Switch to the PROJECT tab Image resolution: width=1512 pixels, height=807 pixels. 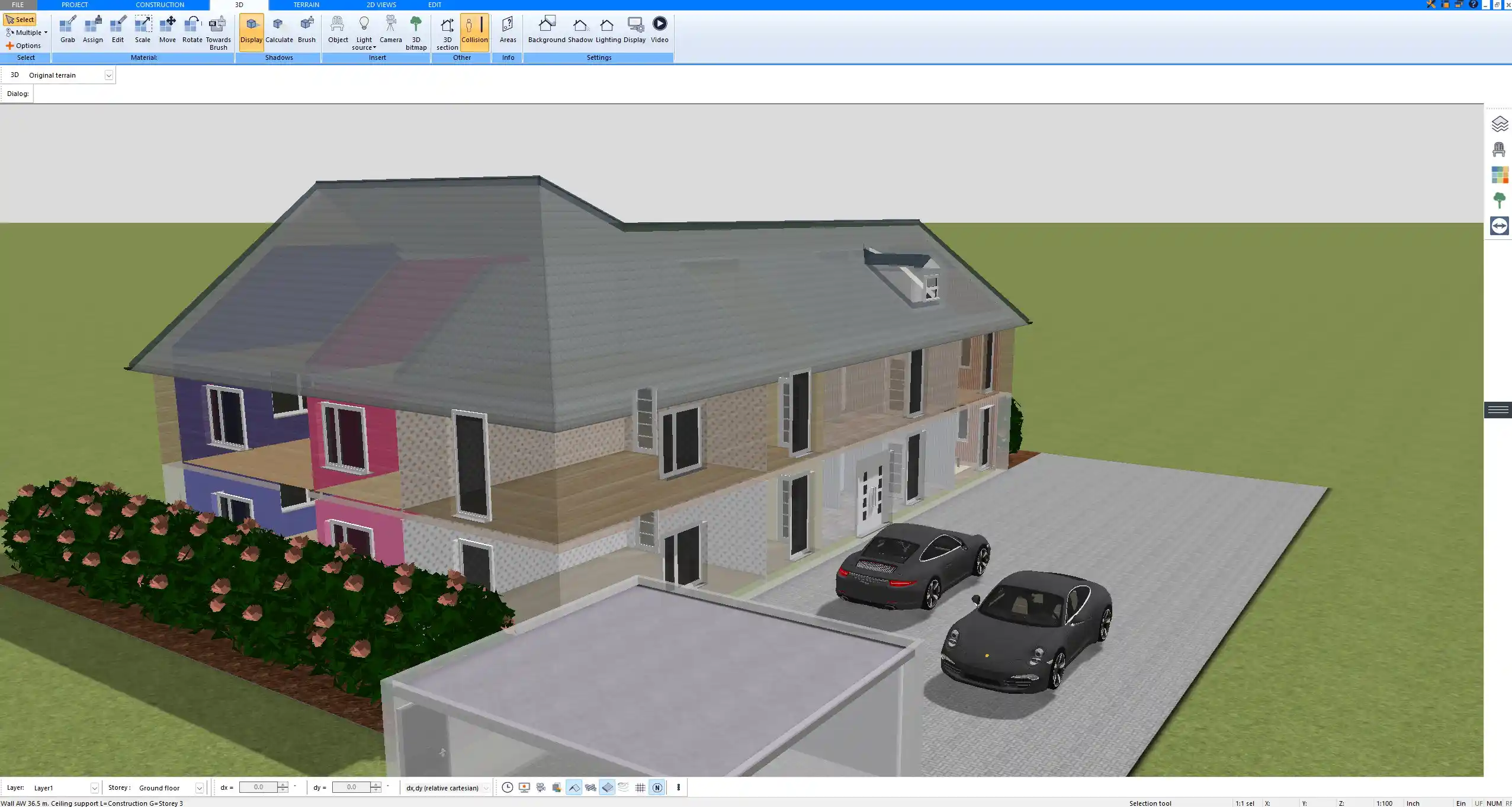point(75,5)
